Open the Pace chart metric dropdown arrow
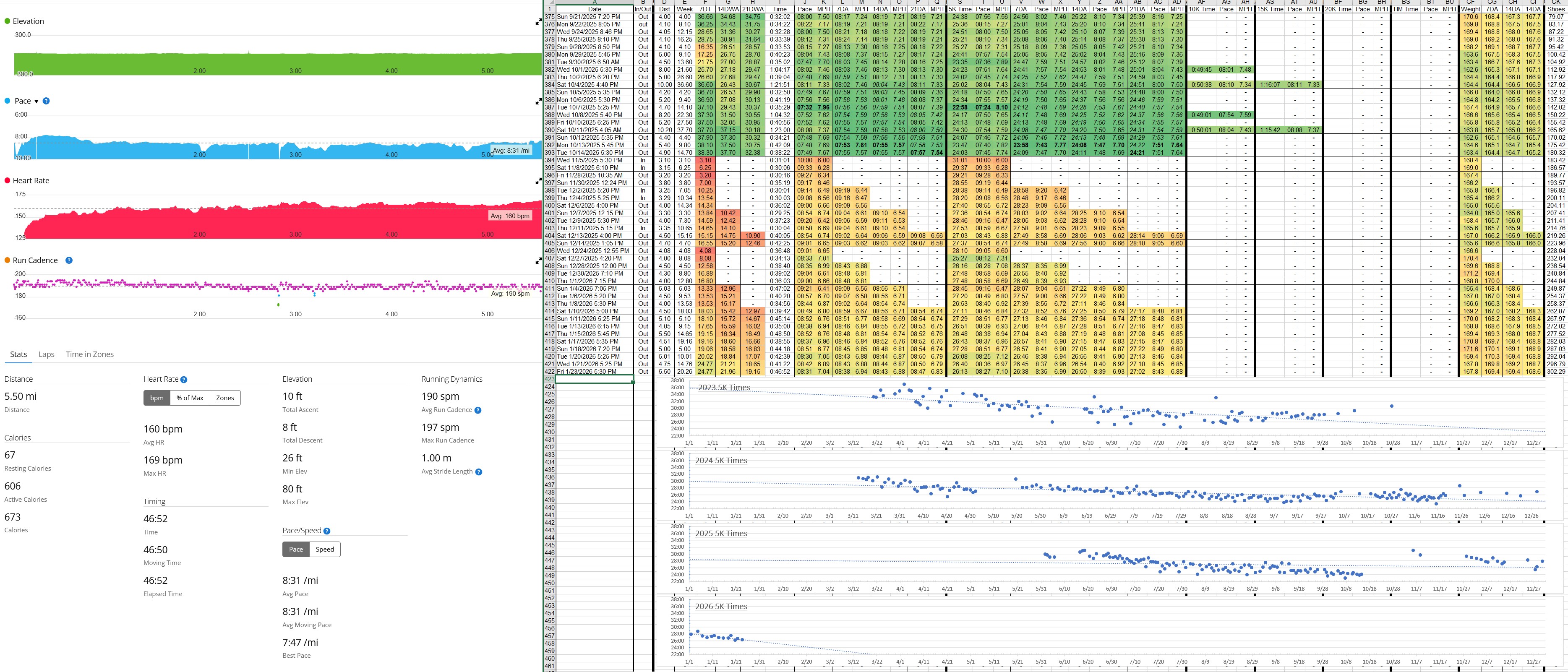Image resolution: width=1568 pixels, height=672 pixels. click(37, 102)
